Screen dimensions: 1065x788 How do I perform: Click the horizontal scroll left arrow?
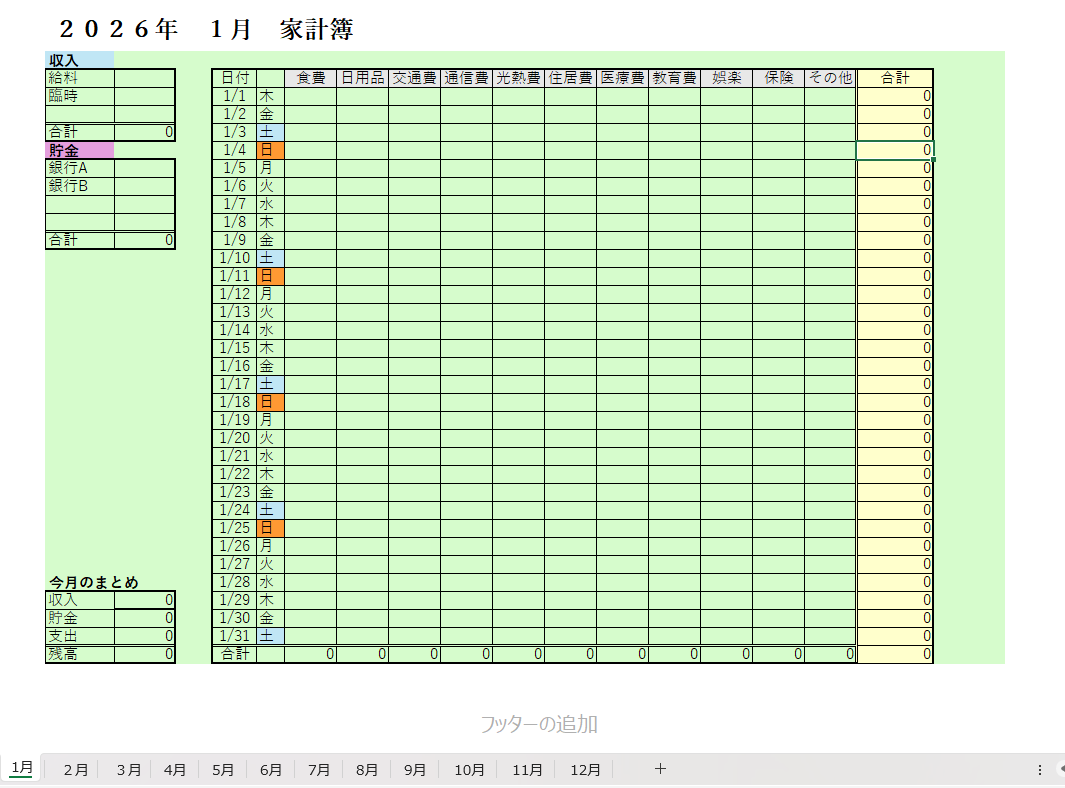click(x=1060, y=770)
